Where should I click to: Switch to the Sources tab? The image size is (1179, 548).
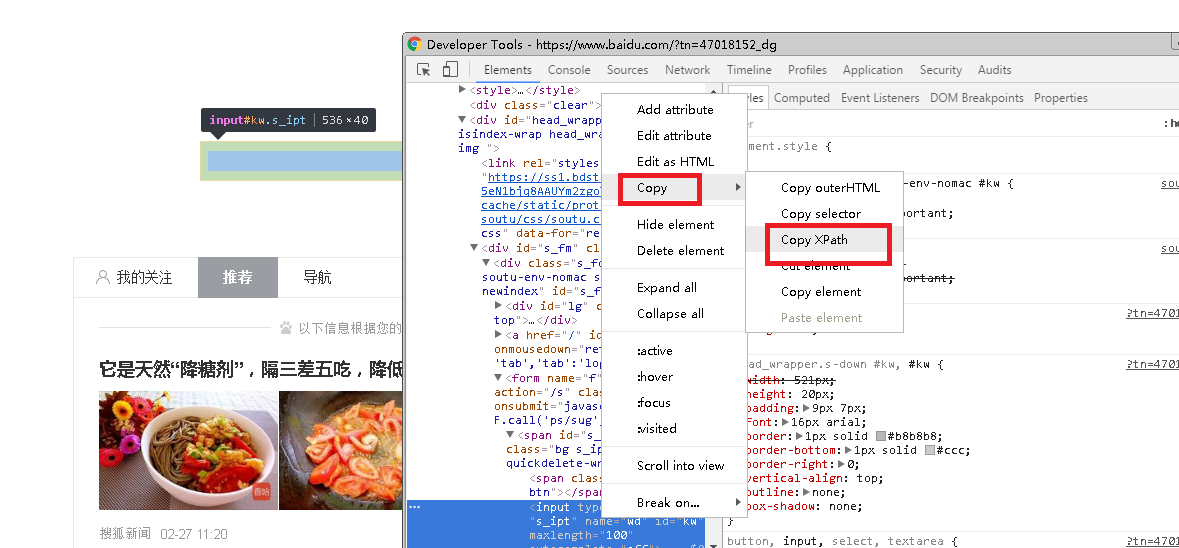coord(627,70)
